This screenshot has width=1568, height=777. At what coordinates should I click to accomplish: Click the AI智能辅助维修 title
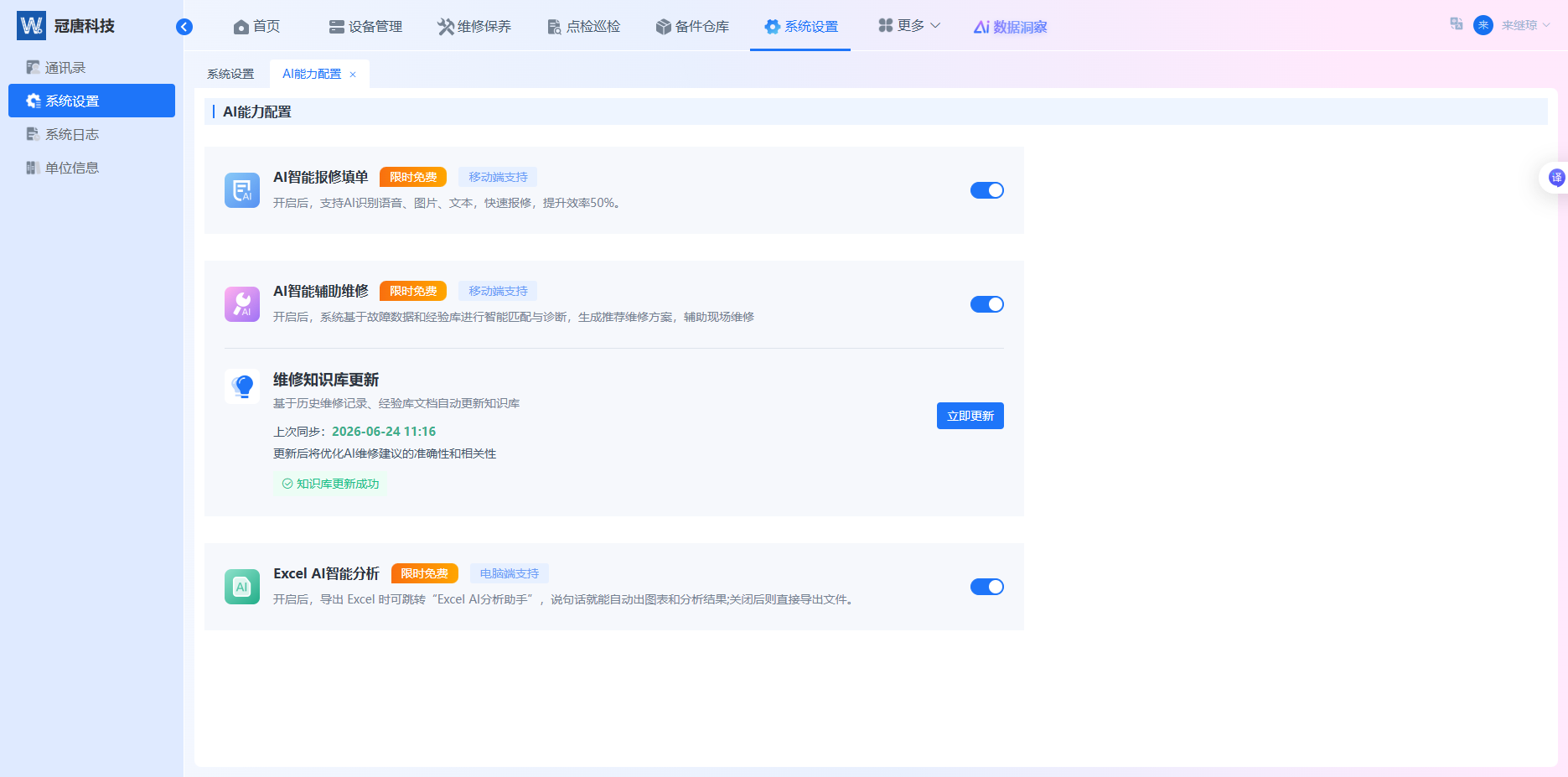click(x=321, y=291)
